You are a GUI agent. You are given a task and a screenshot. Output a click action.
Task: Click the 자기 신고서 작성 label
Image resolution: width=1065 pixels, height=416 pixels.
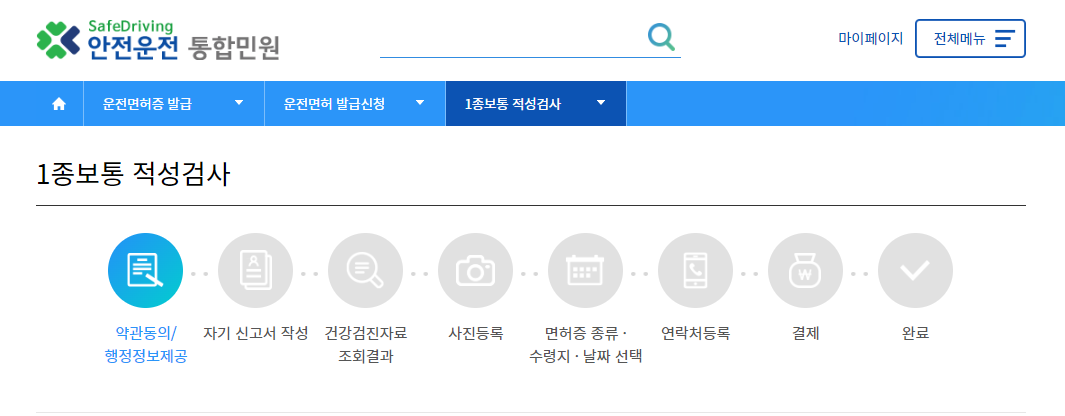[255, 333]
